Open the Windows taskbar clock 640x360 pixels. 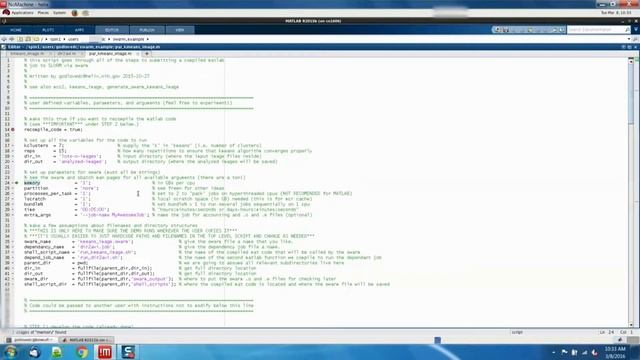(x=615, y=352)
